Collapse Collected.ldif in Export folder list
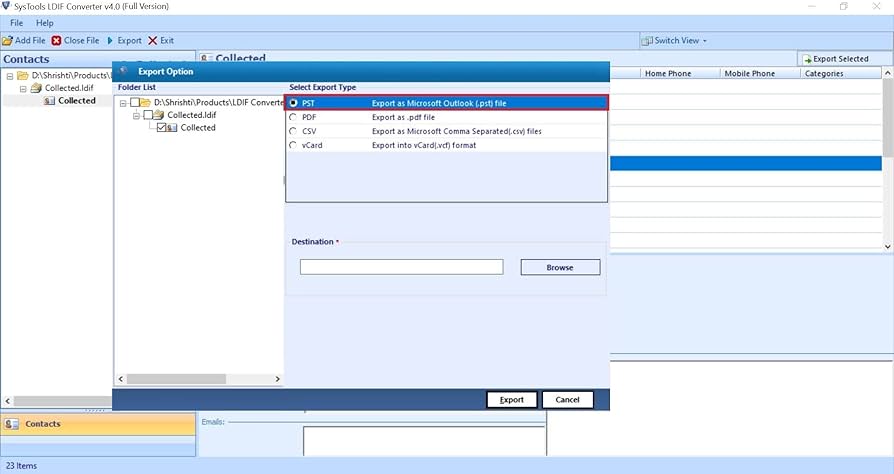Image resolution: width=894 pixels, height=474 pixels. [x=136, y=116]
